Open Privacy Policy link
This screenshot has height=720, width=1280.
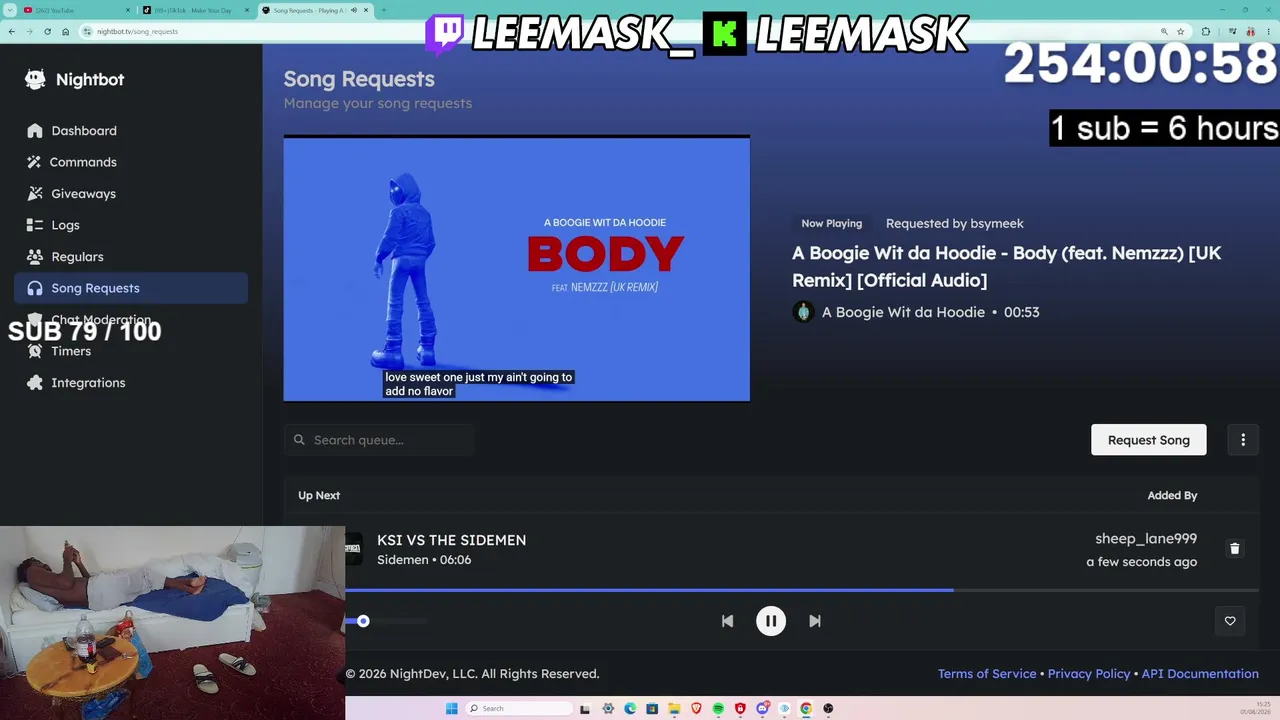(x=1089, y=674)
